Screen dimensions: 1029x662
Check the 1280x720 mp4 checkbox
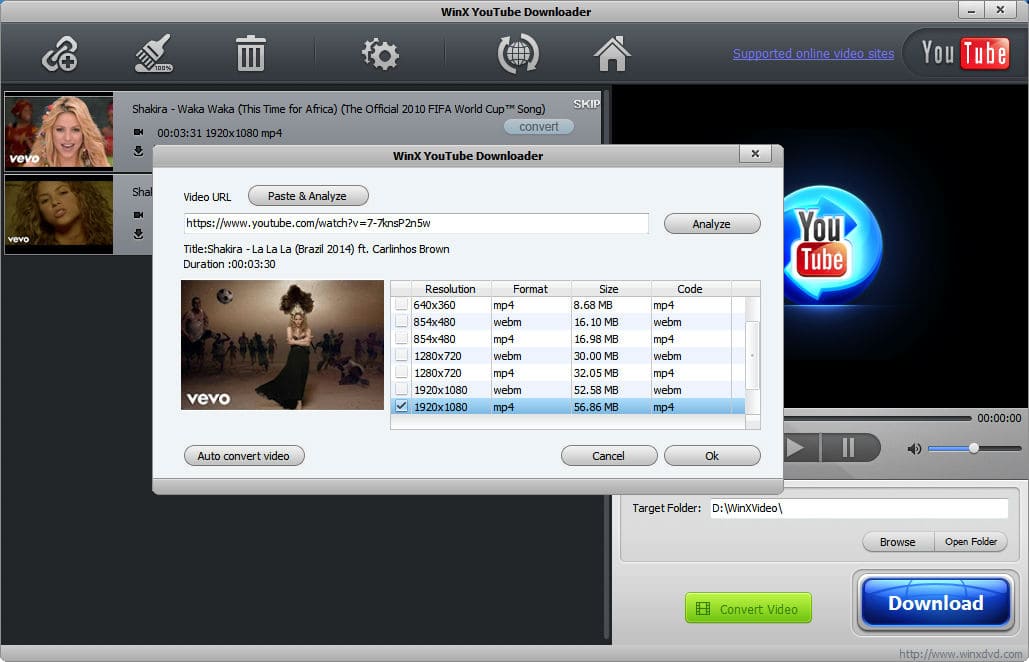click(x=401, y=373)
